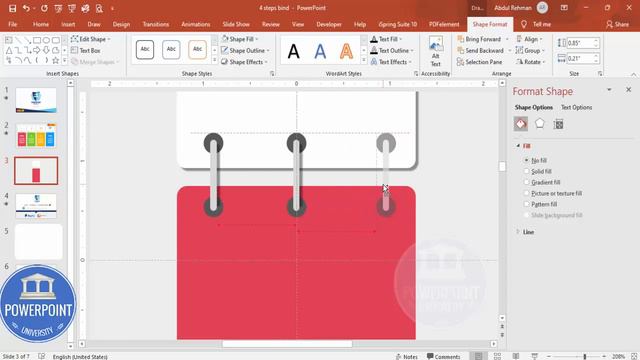Click the Notes button in status bar
The height and width of the screenshot is (360, 640).
pos(407,356)
